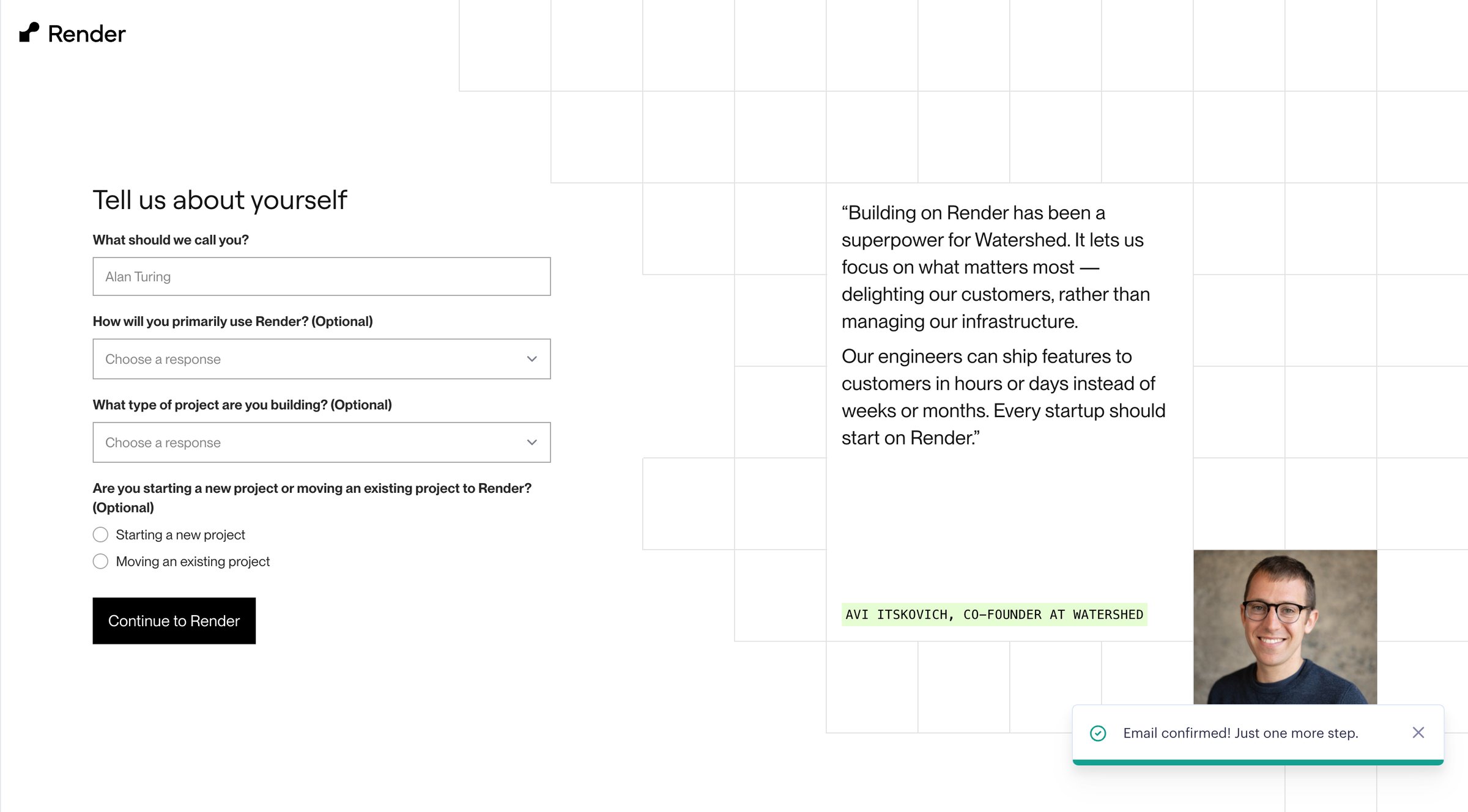This screenshot has width=1468, height=812.
Task: Click the Continue to Render button
Action: tap(174, 621)
